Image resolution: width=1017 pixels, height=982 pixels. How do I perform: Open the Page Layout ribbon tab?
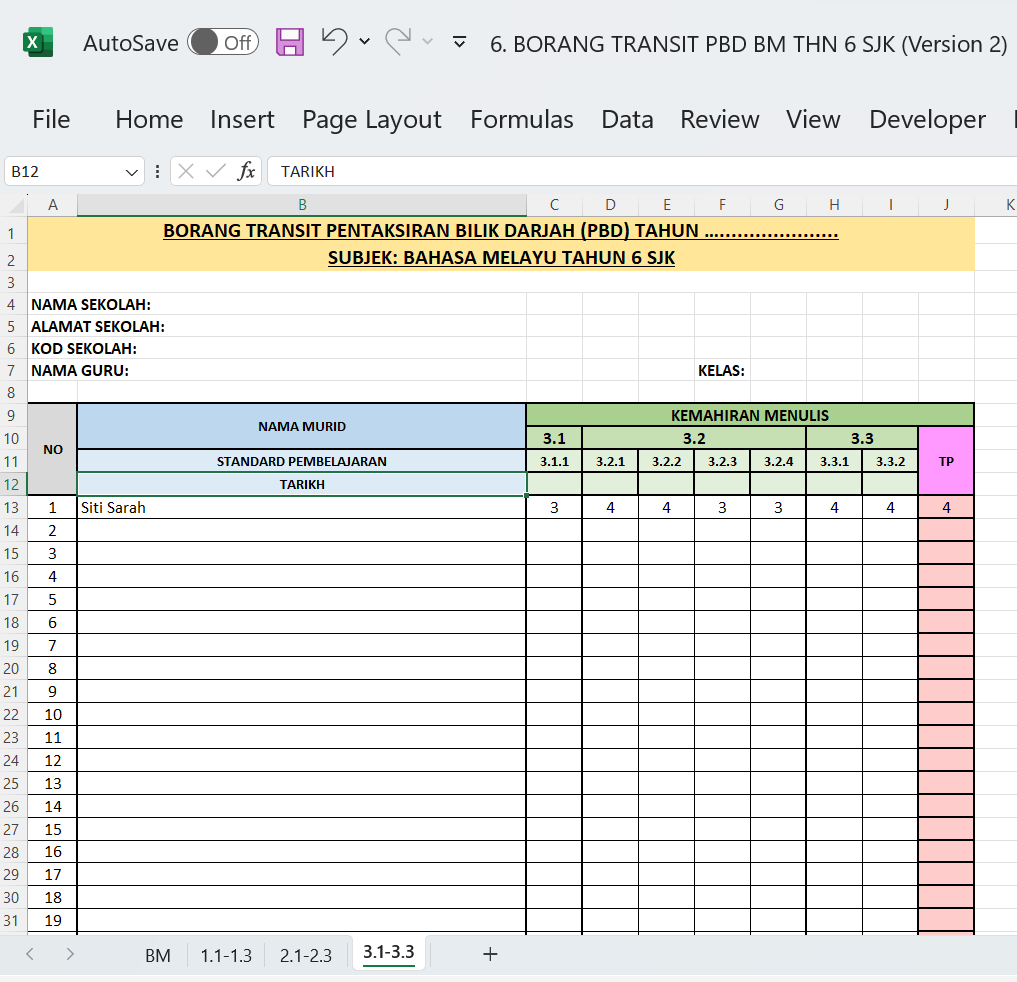(371, 119)
